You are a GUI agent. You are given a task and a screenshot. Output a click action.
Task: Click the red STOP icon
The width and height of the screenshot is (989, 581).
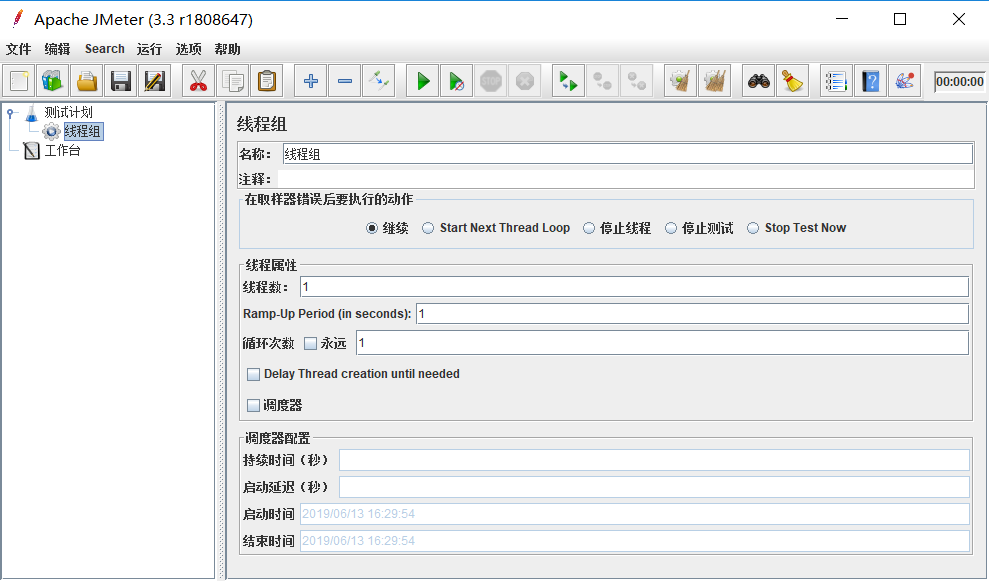coord(491,81)
